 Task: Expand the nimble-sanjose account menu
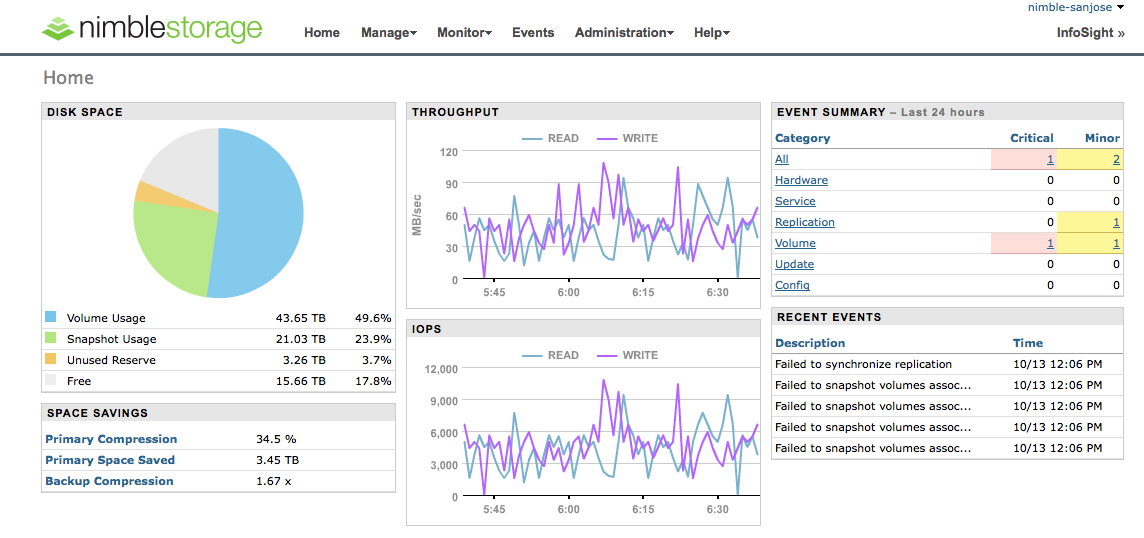pyautogui.click(x=1075, y=7)
